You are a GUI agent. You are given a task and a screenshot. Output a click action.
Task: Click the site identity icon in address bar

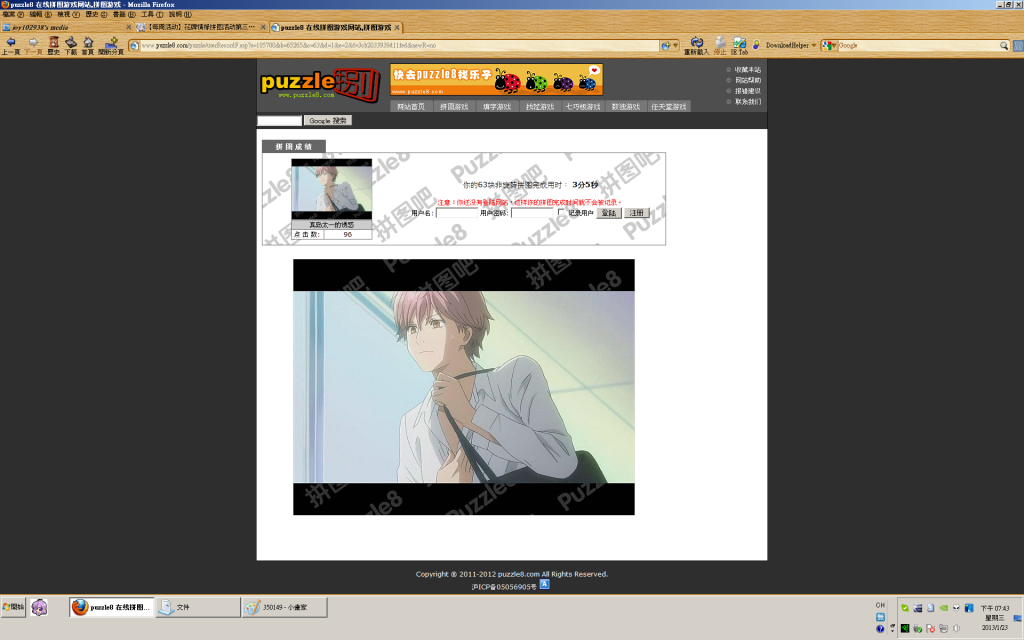(134, 46)
